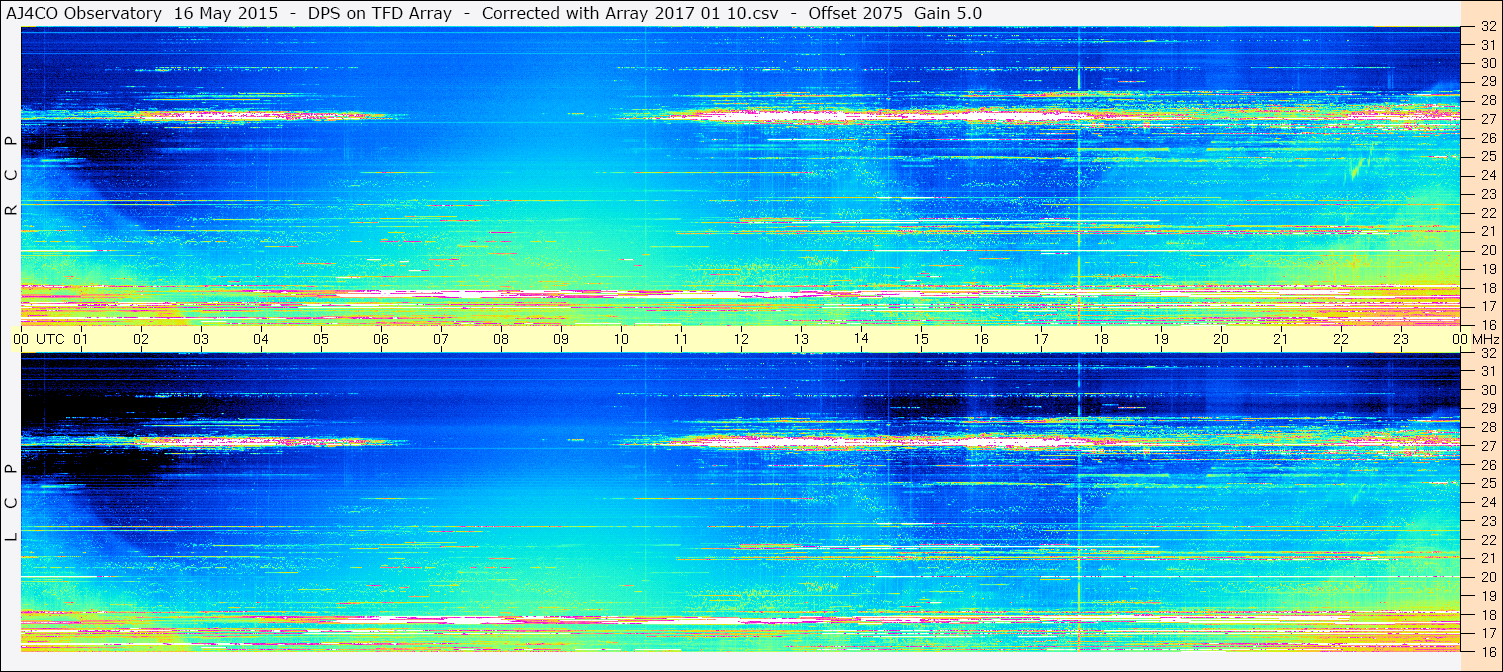Click 'DPS on TFD Array' in title
Viewport: 1503px width, 672px height.
[379, 13]
